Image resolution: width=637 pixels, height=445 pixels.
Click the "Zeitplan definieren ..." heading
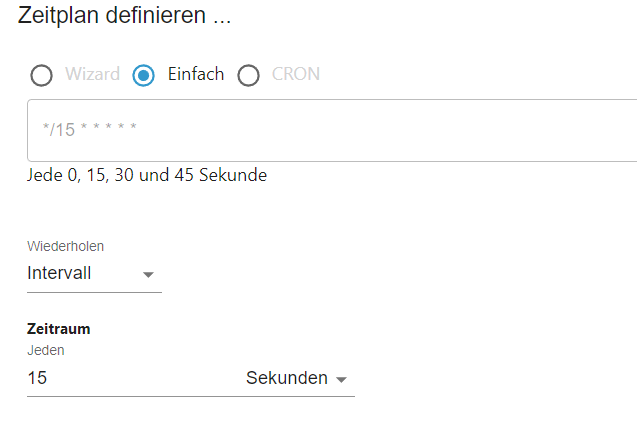125,16
